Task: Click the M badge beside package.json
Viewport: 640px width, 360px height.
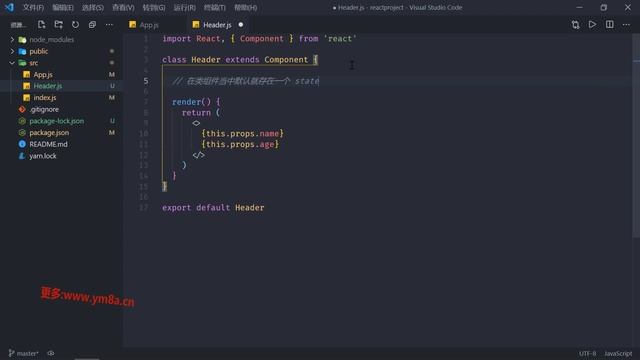Action: [x=111, y=133]
